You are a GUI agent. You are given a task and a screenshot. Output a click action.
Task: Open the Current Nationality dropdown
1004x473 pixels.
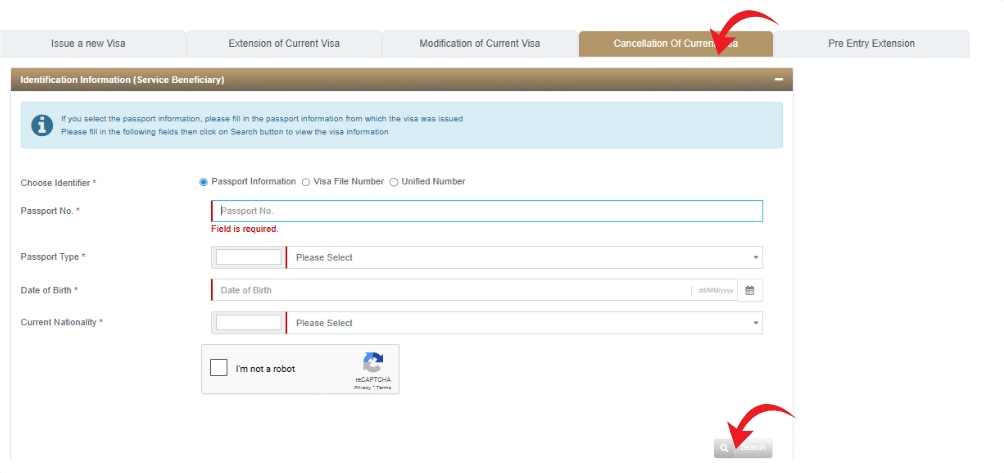coord(524,323)
